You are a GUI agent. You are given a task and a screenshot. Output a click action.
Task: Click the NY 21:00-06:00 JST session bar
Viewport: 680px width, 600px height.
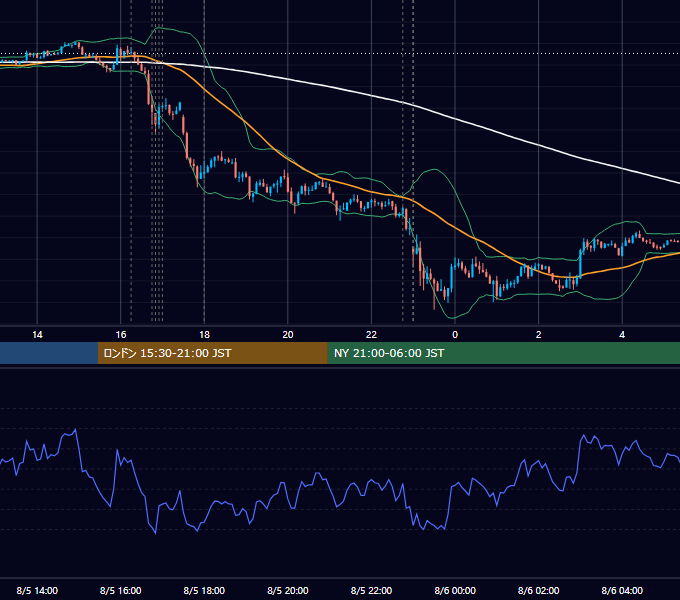point(503,353)
